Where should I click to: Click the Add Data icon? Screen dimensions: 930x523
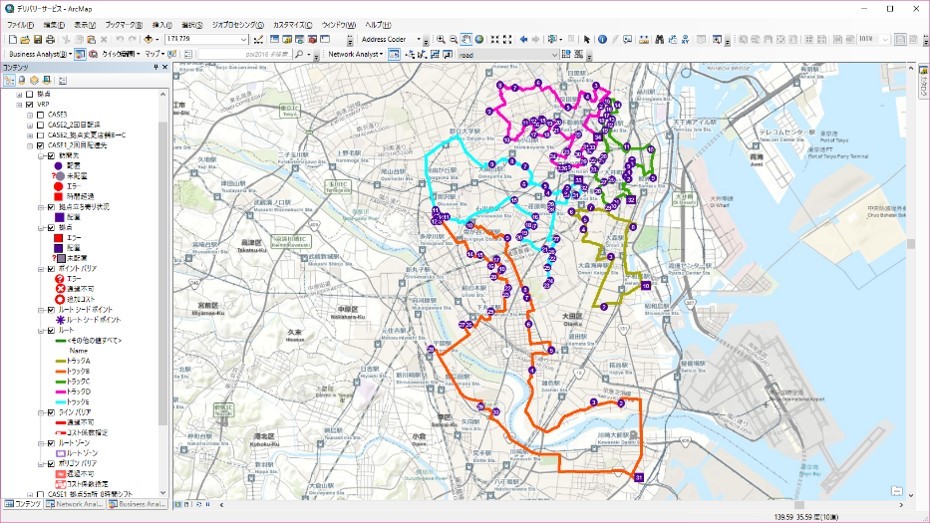pos(148,39)
